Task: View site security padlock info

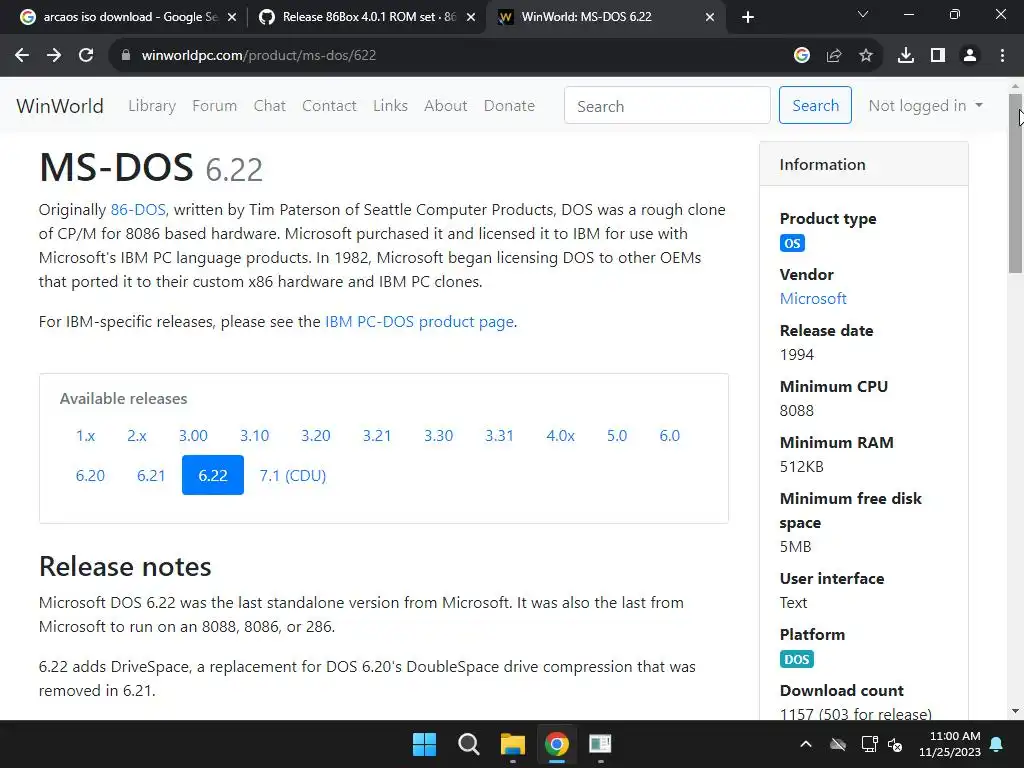Action: coord(126,56)
